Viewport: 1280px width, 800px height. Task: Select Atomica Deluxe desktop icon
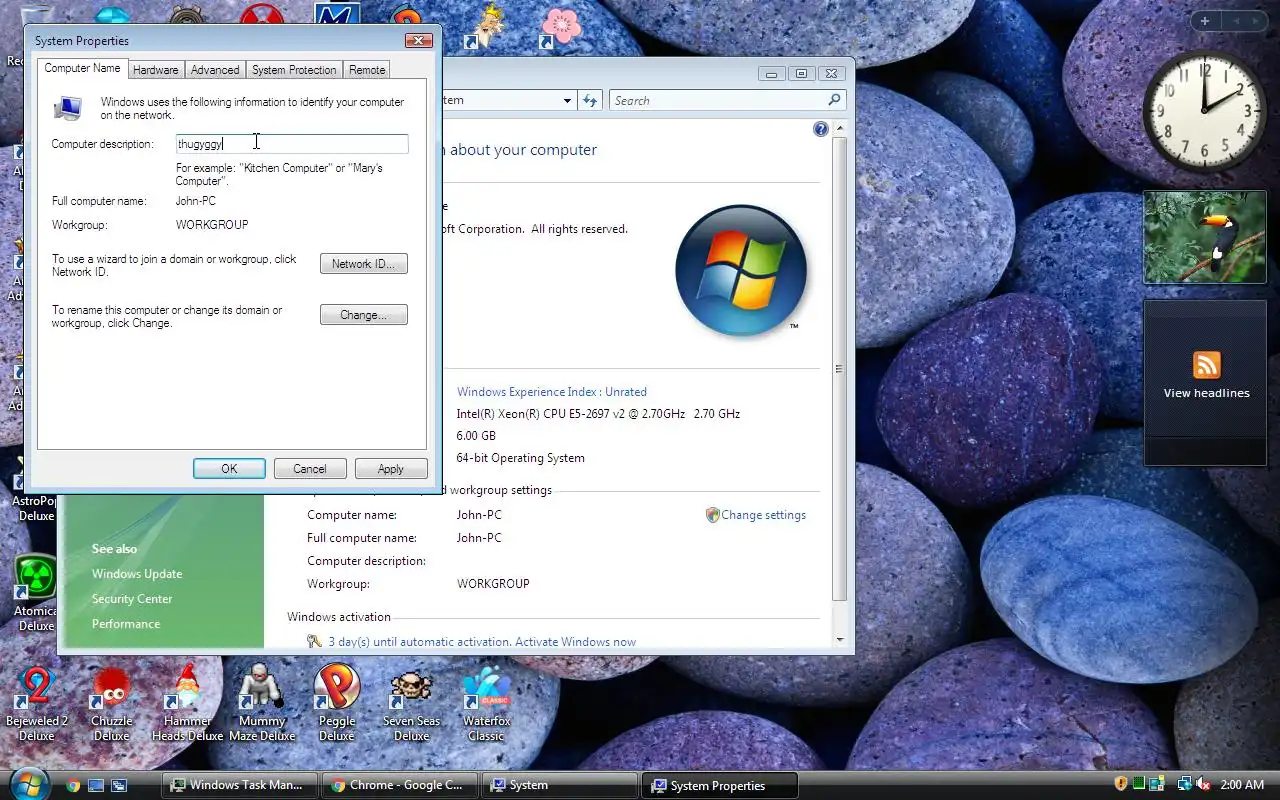(36, 593)
